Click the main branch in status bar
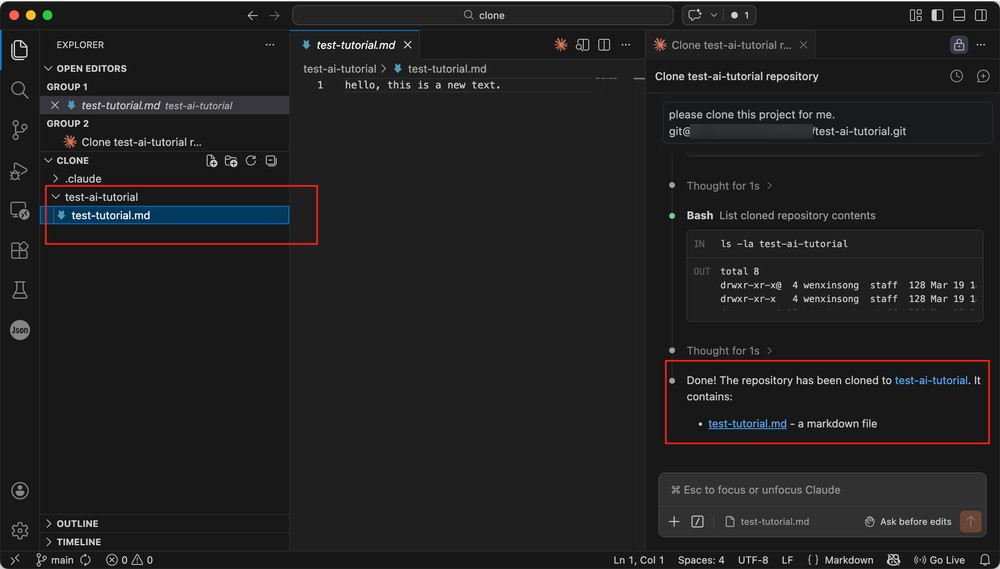Image resolution: width=1000 pixels, height=569 pixels. 55,560
